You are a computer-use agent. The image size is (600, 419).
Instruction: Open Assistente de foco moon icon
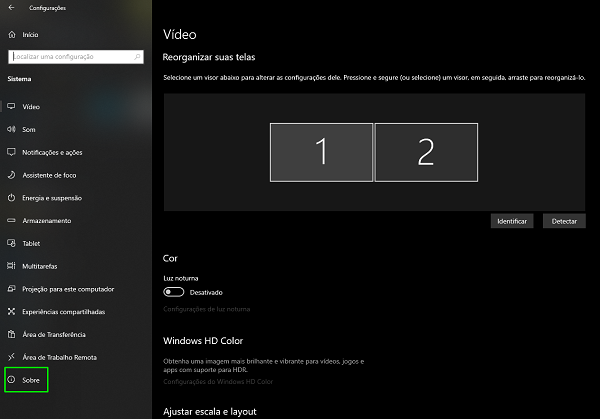pos(11,175)
